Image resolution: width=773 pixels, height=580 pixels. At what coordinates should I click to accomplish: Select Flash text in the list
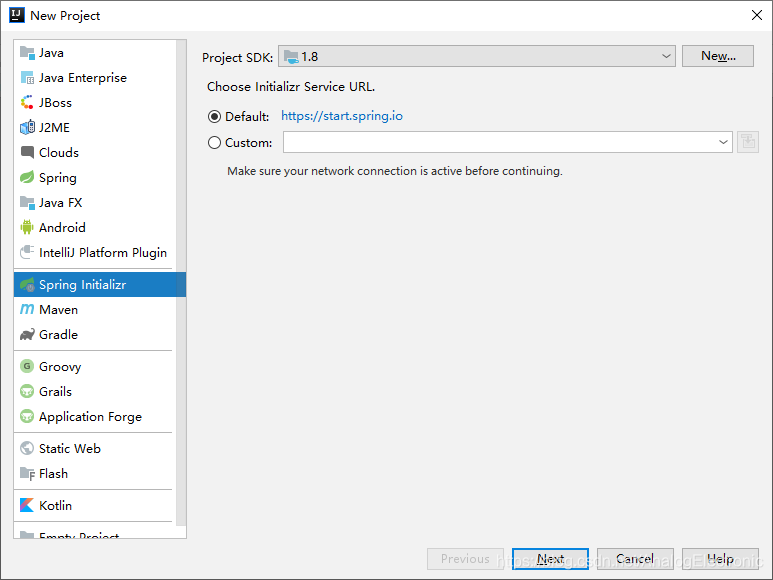tap(53, 474)
